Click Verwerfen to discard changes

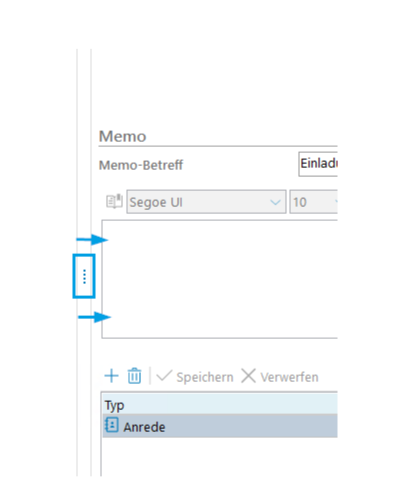click(289, 377)
